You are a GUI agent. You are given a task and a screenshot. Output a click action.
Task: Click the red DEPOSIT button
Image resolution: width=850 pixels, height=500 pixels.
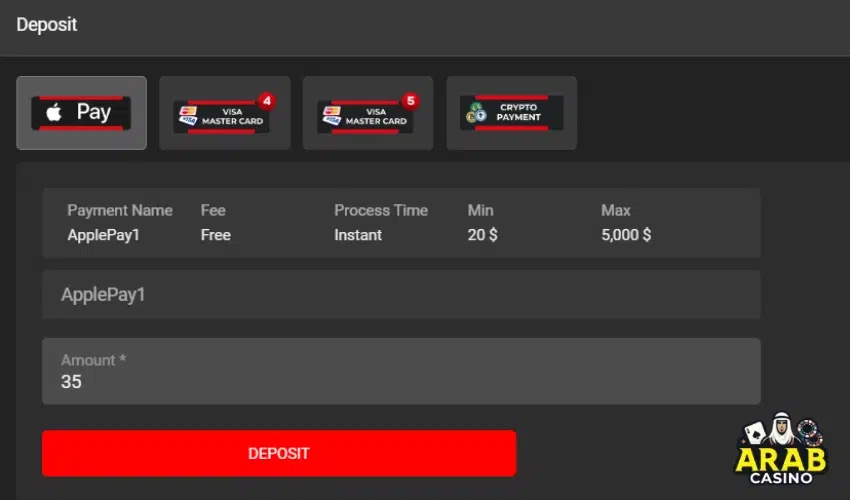(x=279, y=453)
